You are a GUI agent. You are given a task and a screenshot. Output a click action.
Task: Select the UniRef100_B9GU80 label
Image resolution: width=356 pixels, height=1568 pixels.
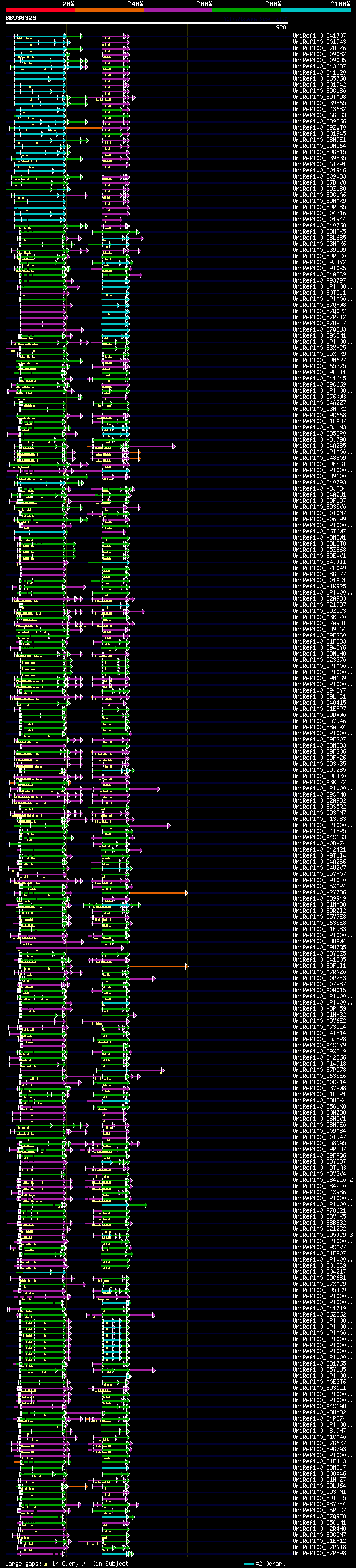(x=319, y=91)
